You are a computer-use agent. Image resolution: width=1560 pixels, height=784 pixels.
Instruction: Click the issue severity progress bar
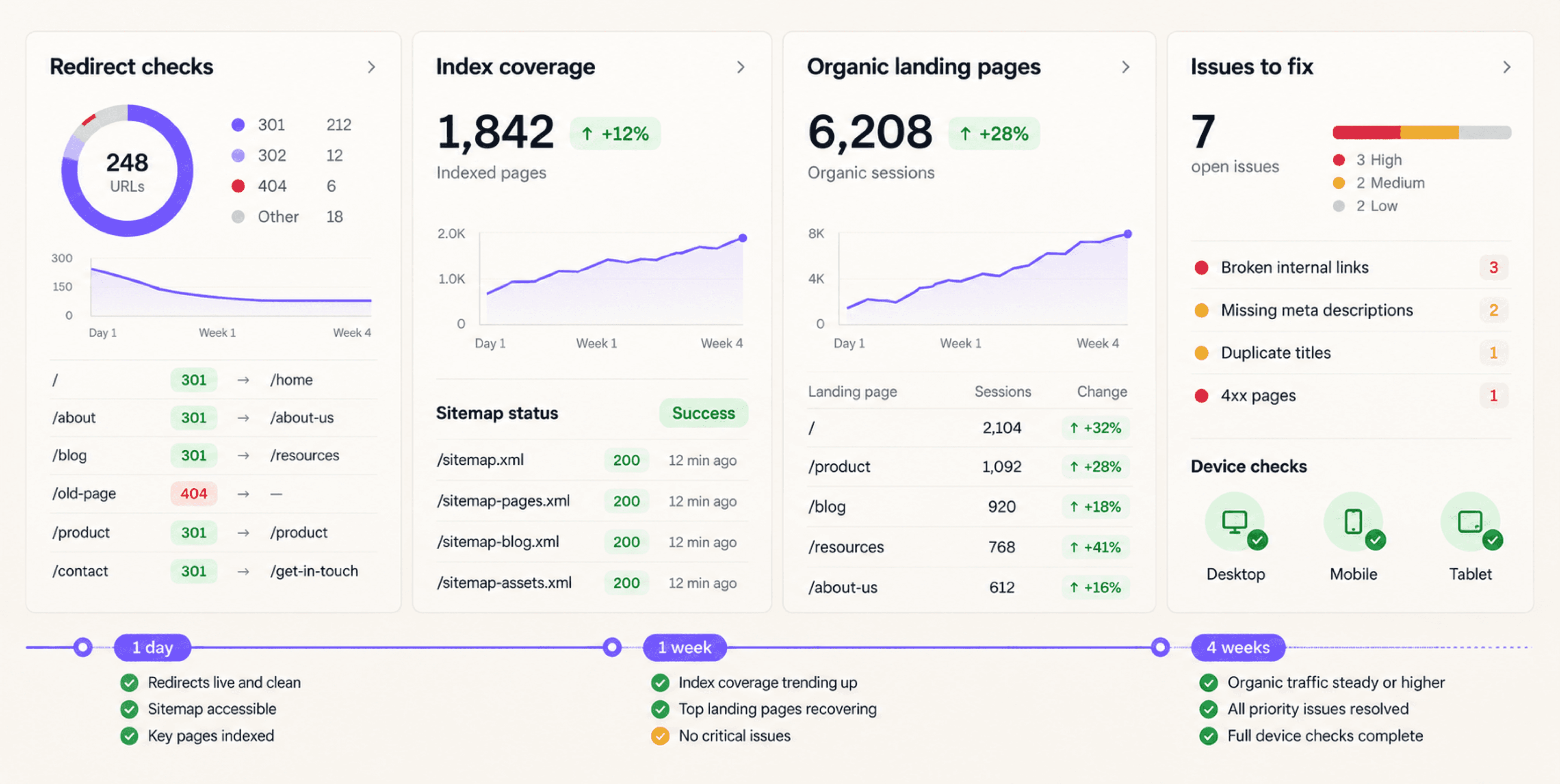[x=1421, y=132]
